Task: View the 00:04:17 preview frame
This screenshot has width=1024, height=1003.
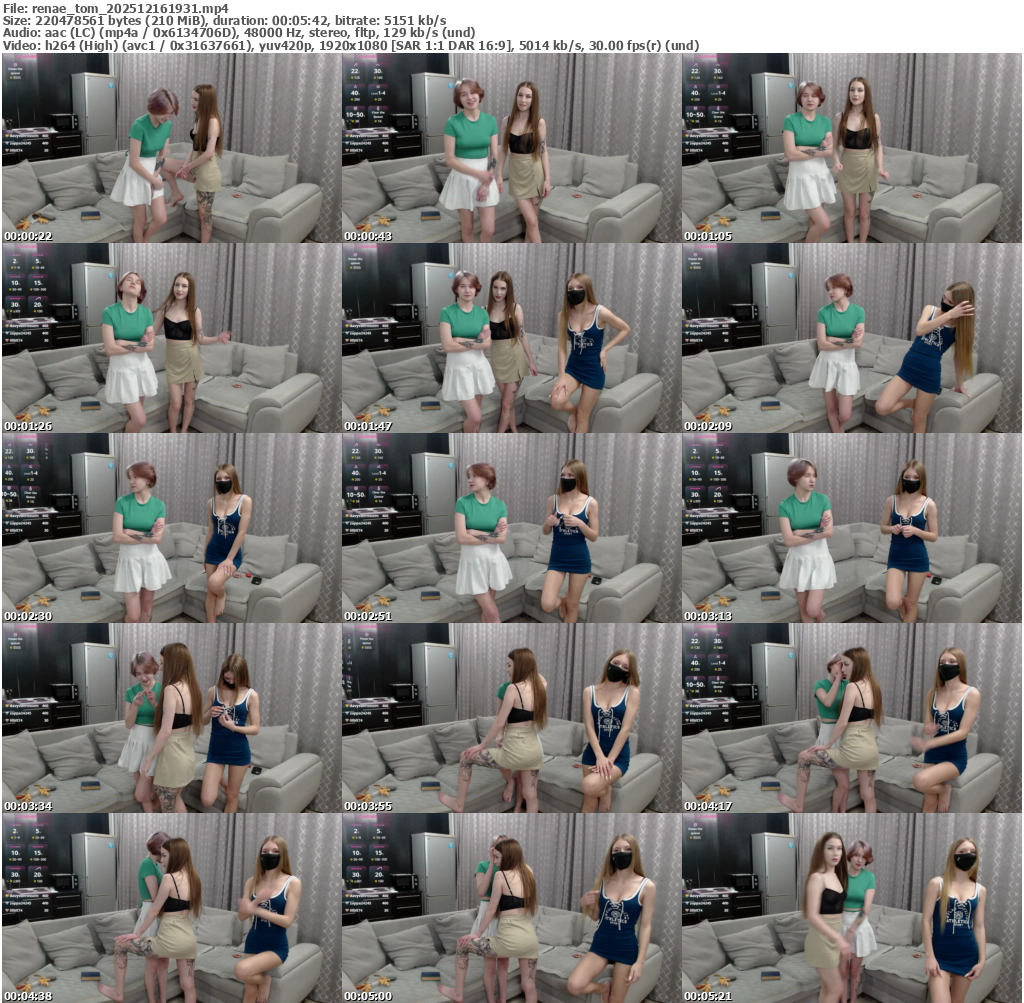Action: point(852,718)
